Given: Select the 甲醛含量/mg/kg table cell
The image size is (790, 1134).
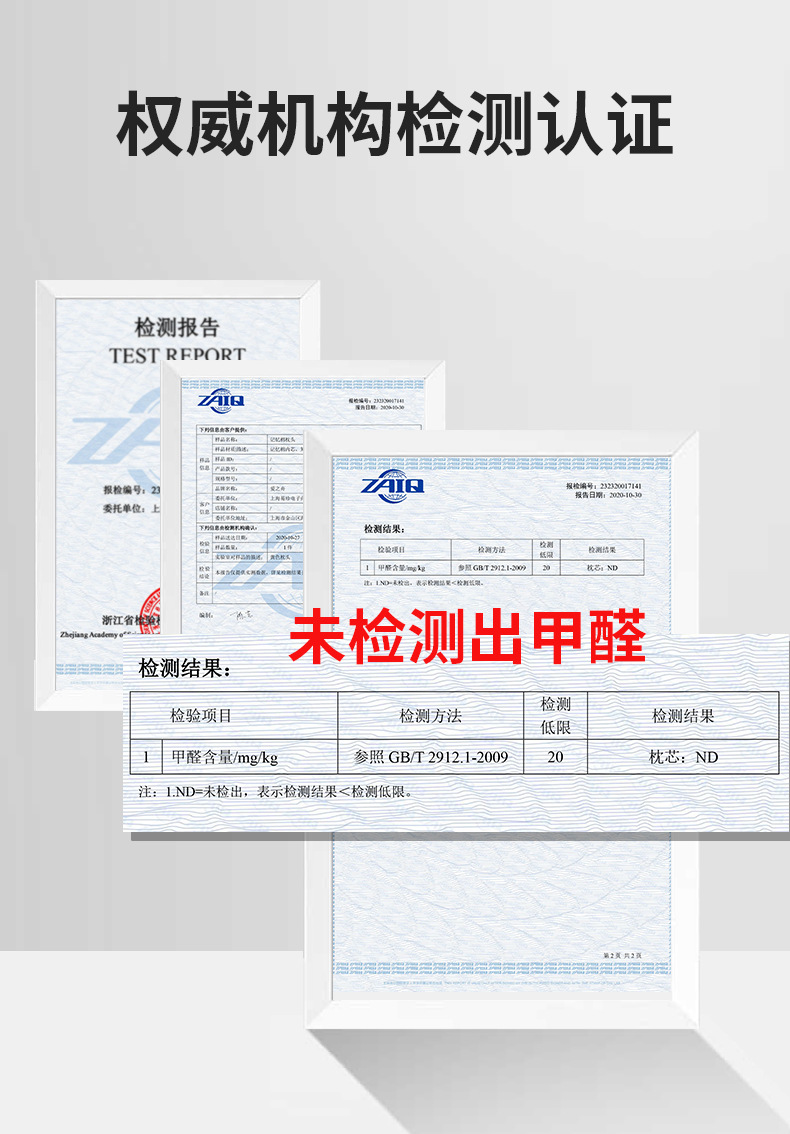Looking at the screenshot, I should 224,757.
